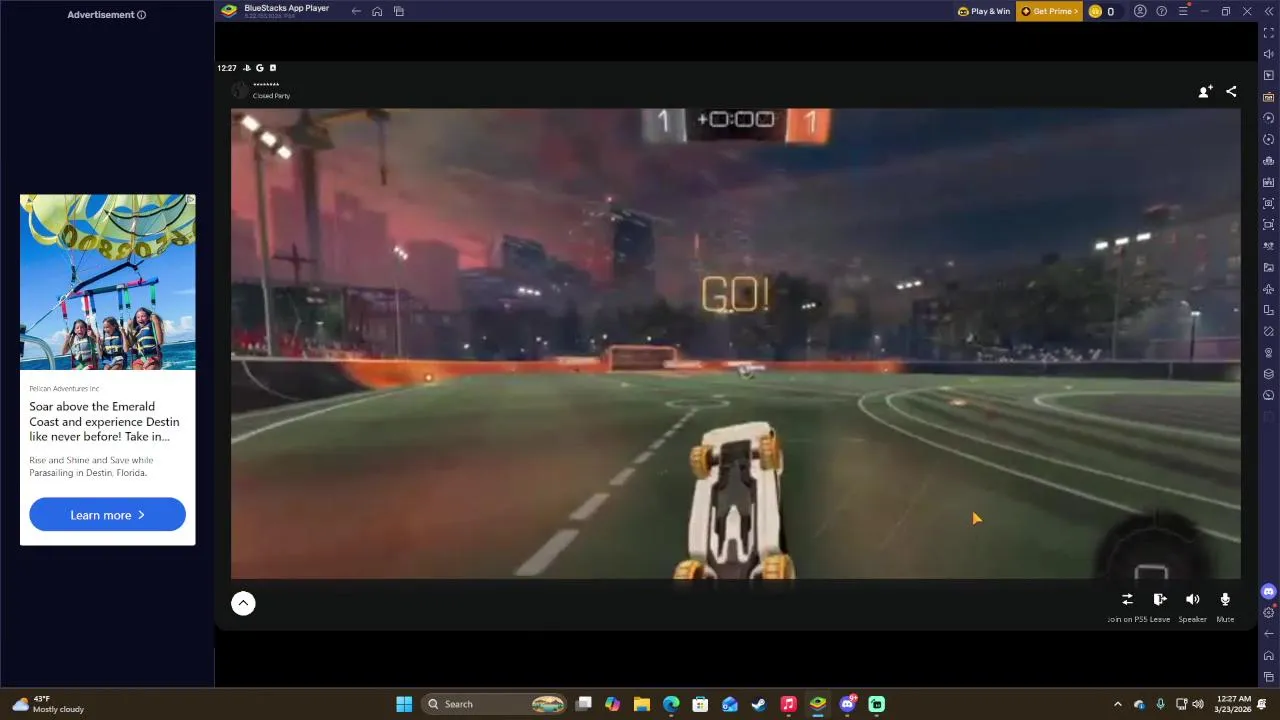Open Steam from the taskbar
1280x720 pixels.
coord(759,704)
